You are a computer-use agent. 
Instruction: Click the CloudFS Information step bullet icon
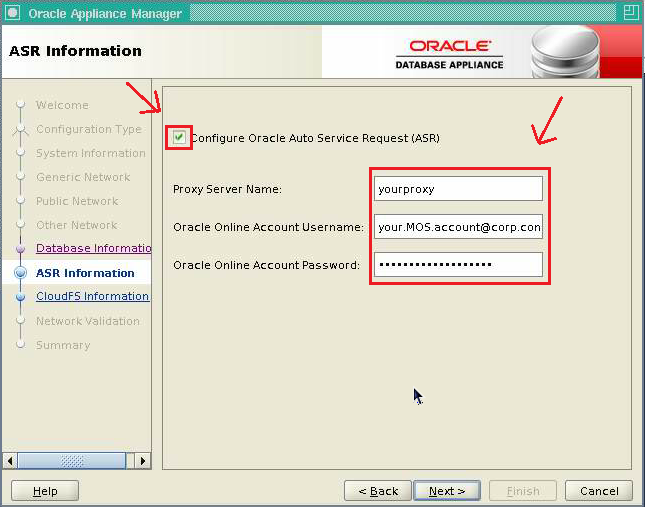tap(20, 297)
